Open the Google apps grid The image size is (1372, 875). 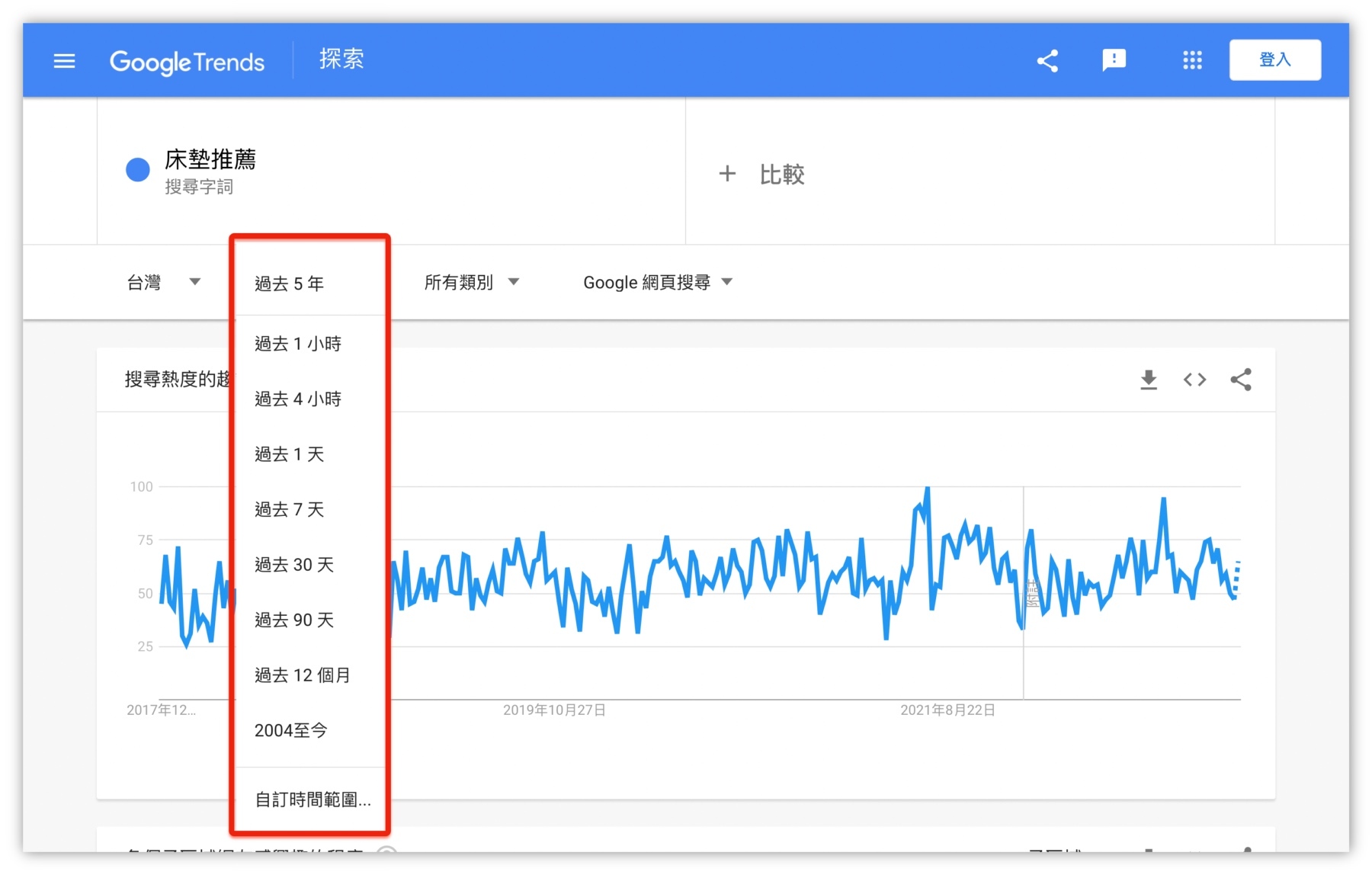pyautogui.click(x=1192, y=61)
